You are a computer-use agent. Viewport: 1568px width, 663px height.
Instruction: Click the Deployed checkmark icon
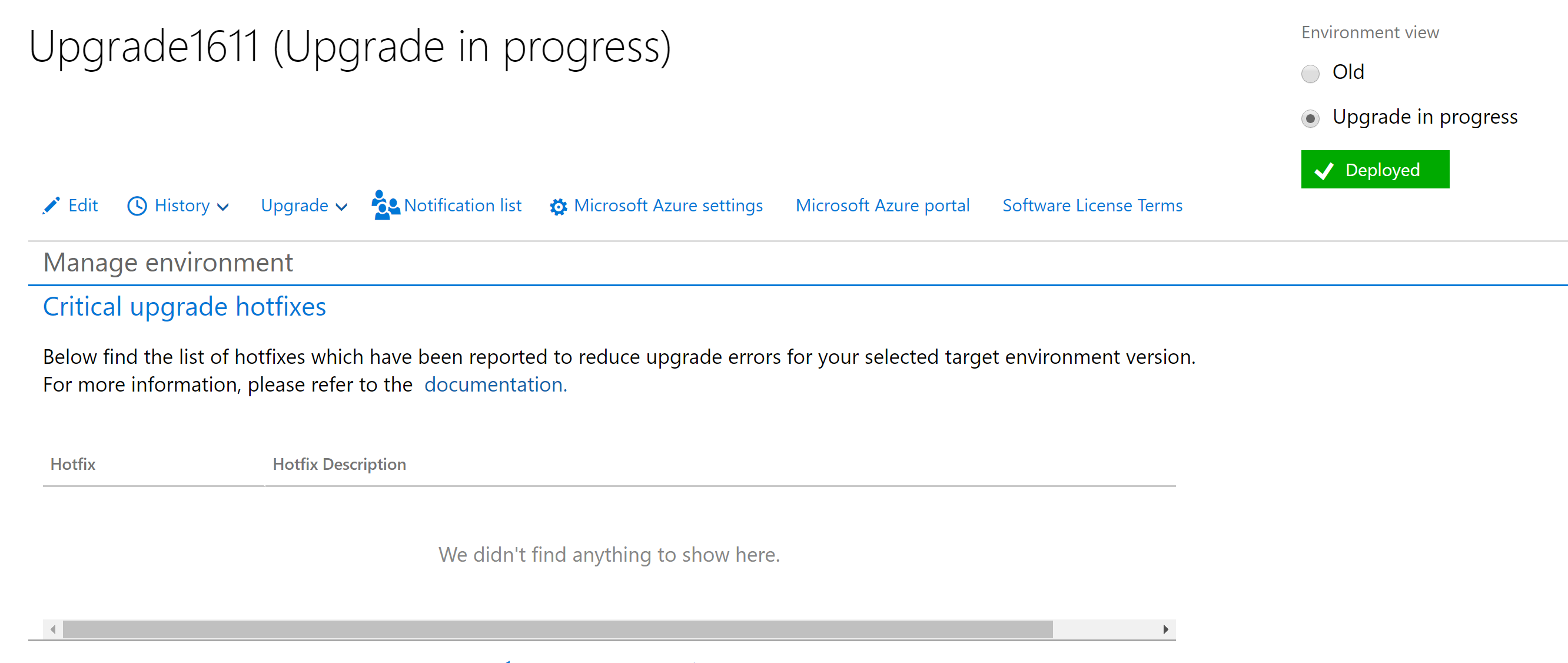(x=1324, y=171)
